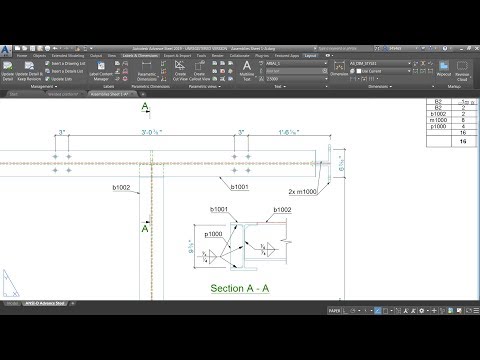Image resolution: width=480 pixels, height=360 pixels.
Task: Open the Advance Steel application menu logo
Action: (5, 50)
